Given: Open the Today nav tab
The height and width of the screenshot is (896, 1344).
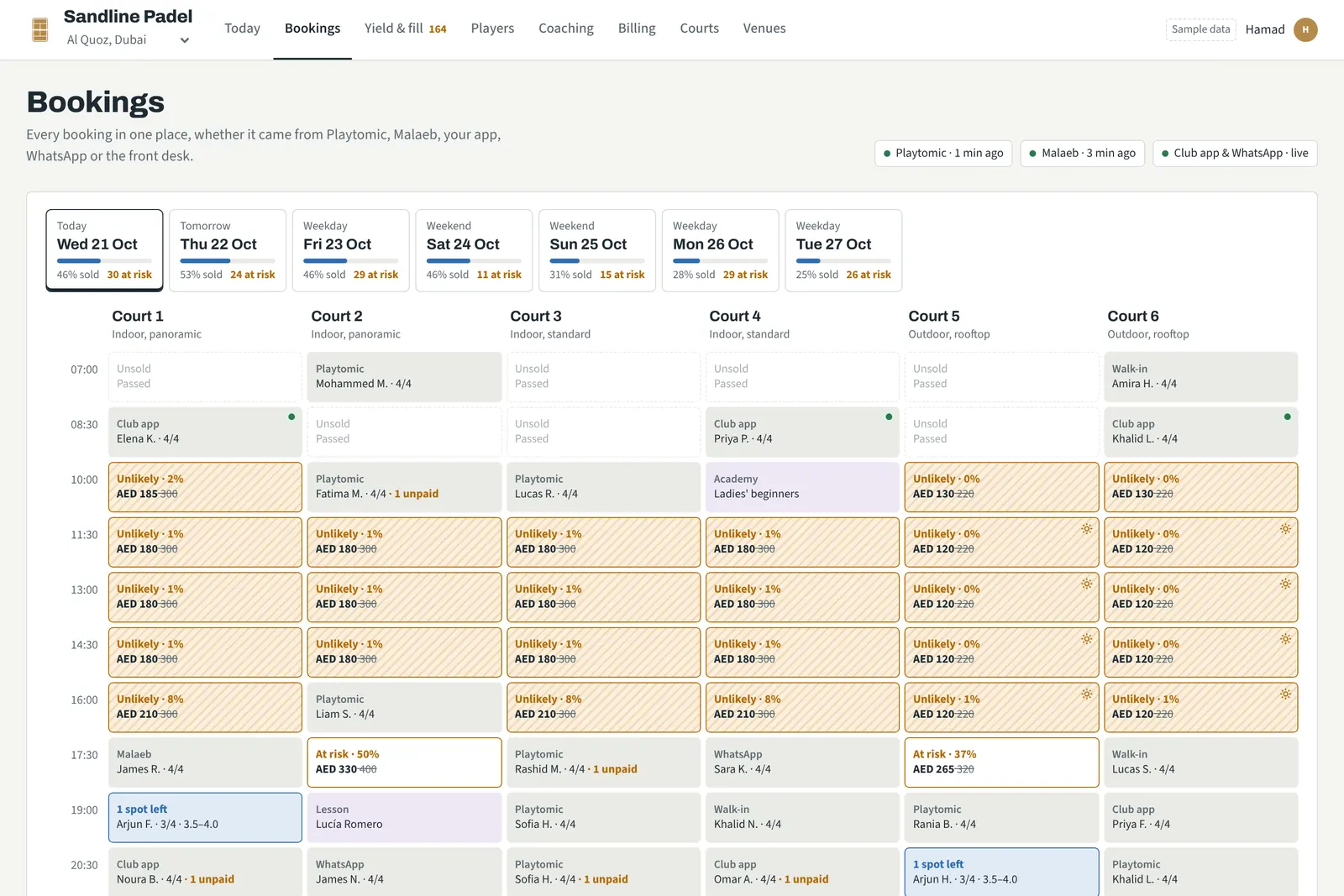Looking at the screenshot, I should [x=242, y=29].
